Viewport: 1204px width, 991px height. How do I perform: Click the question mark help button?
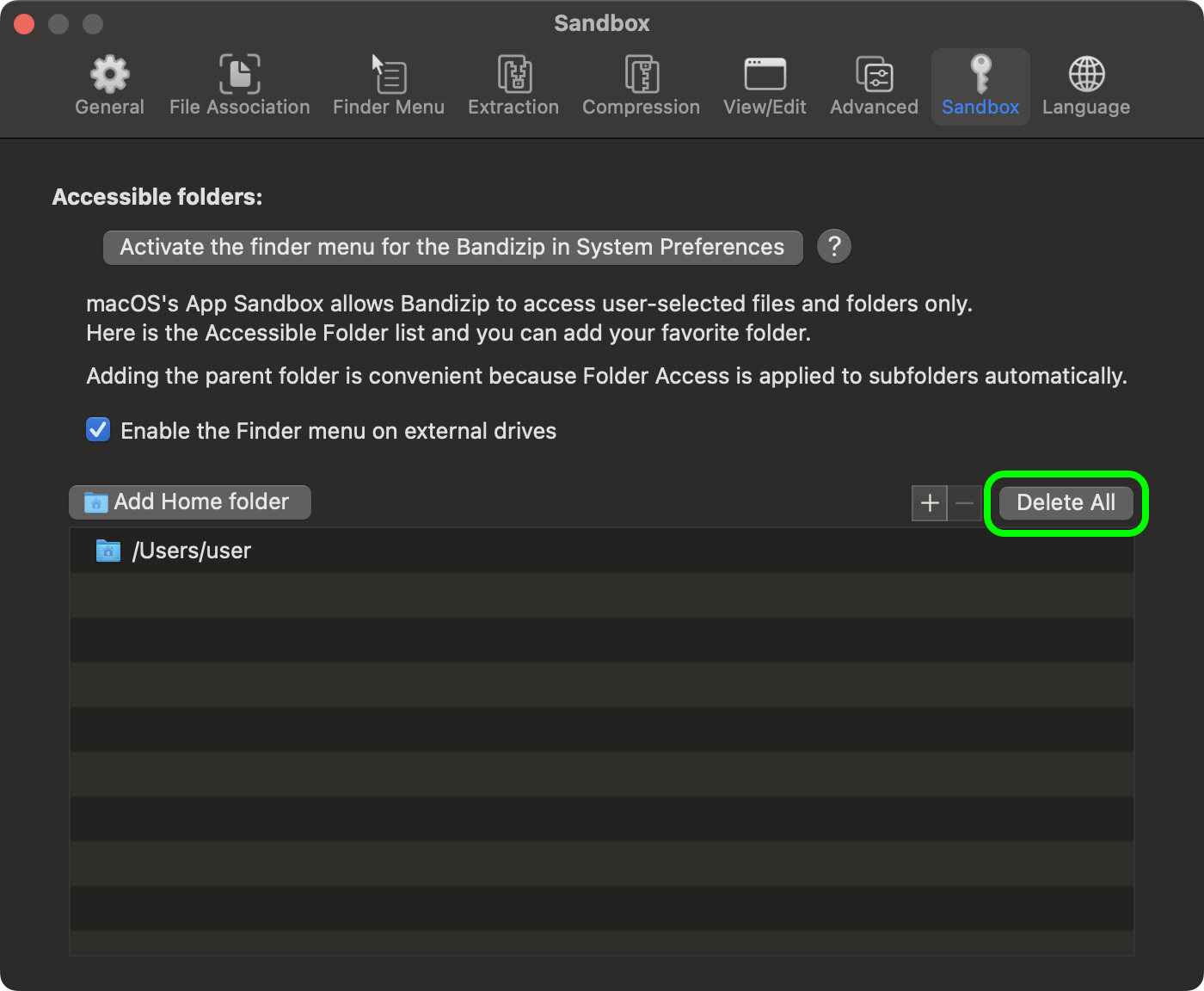tap(833, 247)
